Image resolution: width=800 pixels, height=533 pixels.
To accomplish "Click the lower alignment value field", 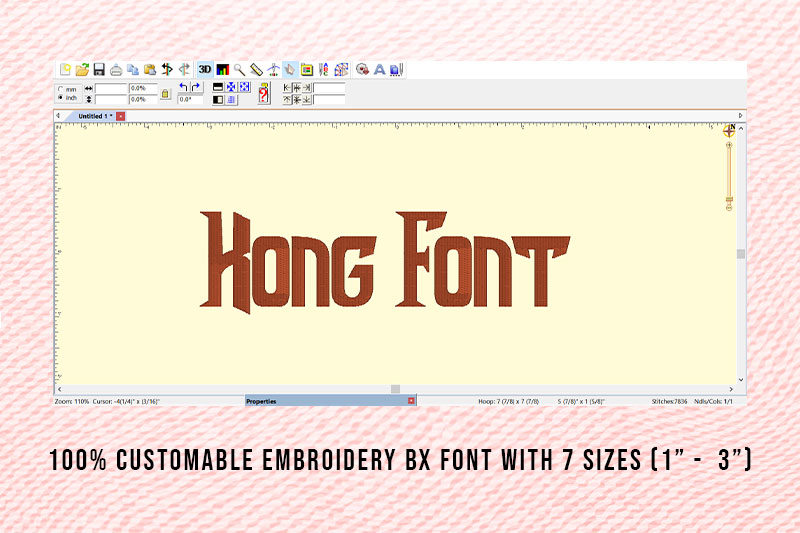I will (329, 99).
